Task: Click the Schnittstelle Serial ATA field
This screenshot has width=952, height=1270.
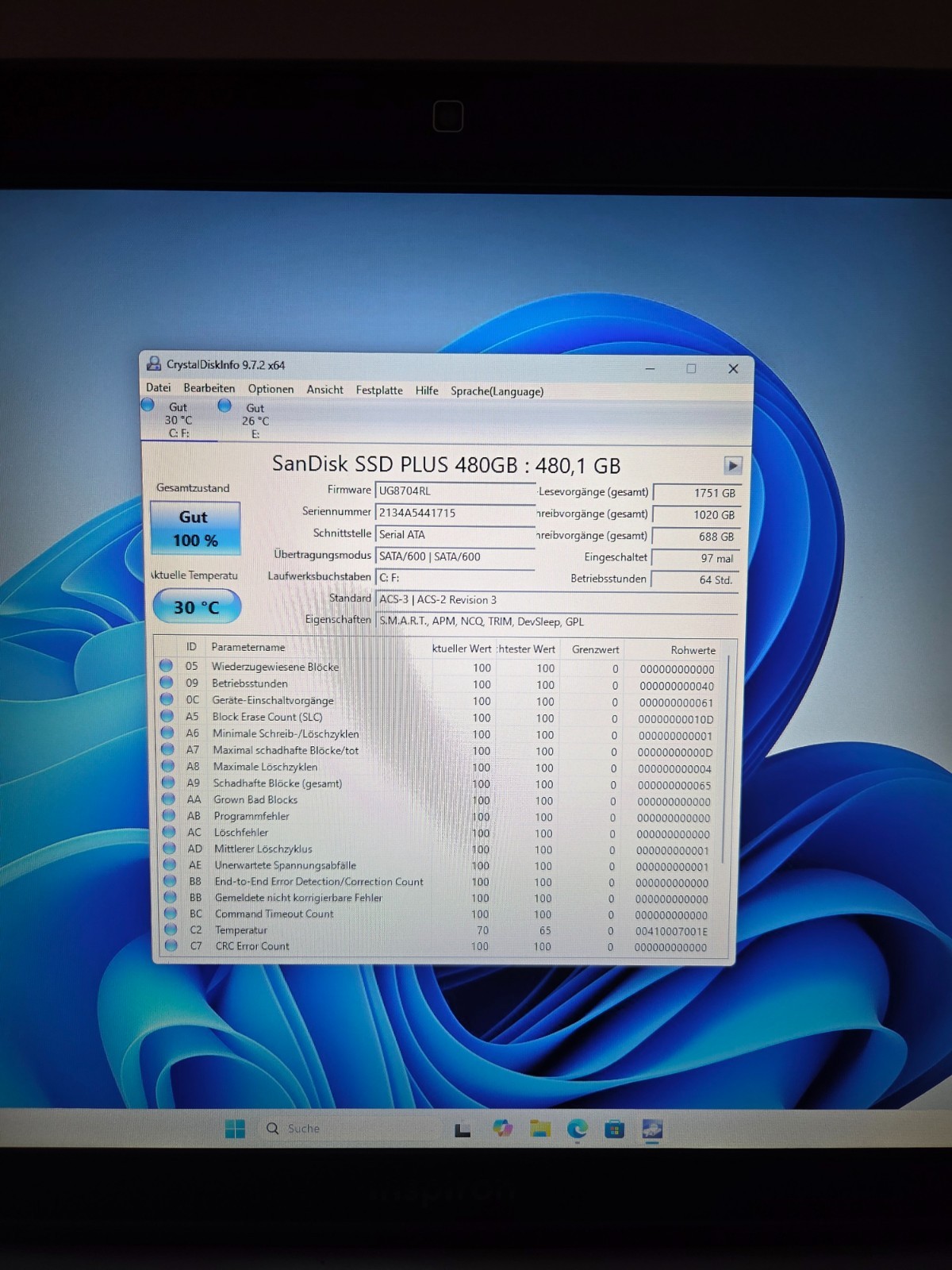Action: point(455,535)
